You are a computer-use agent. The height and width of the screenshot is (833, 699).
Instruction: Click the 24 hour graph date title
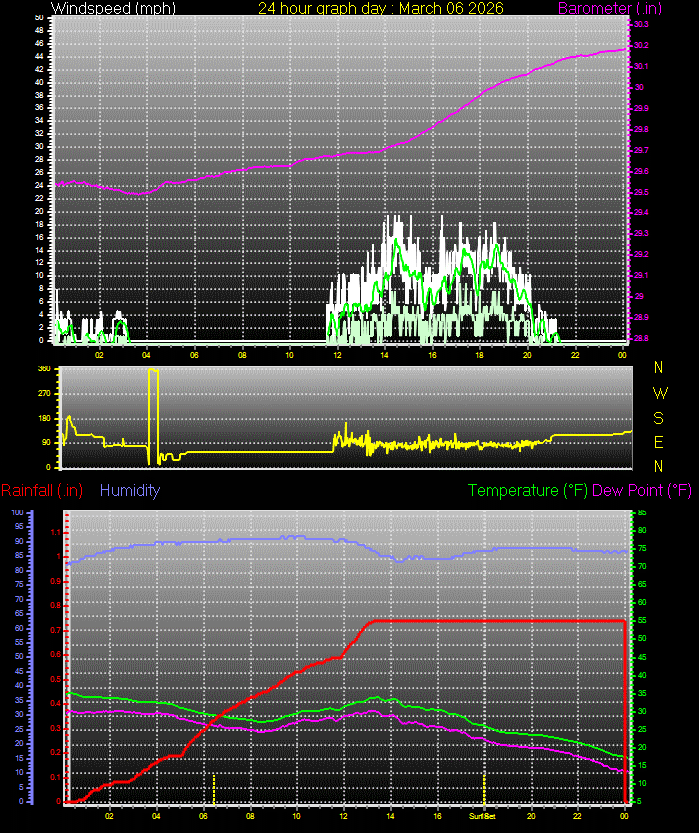point(380,8)
